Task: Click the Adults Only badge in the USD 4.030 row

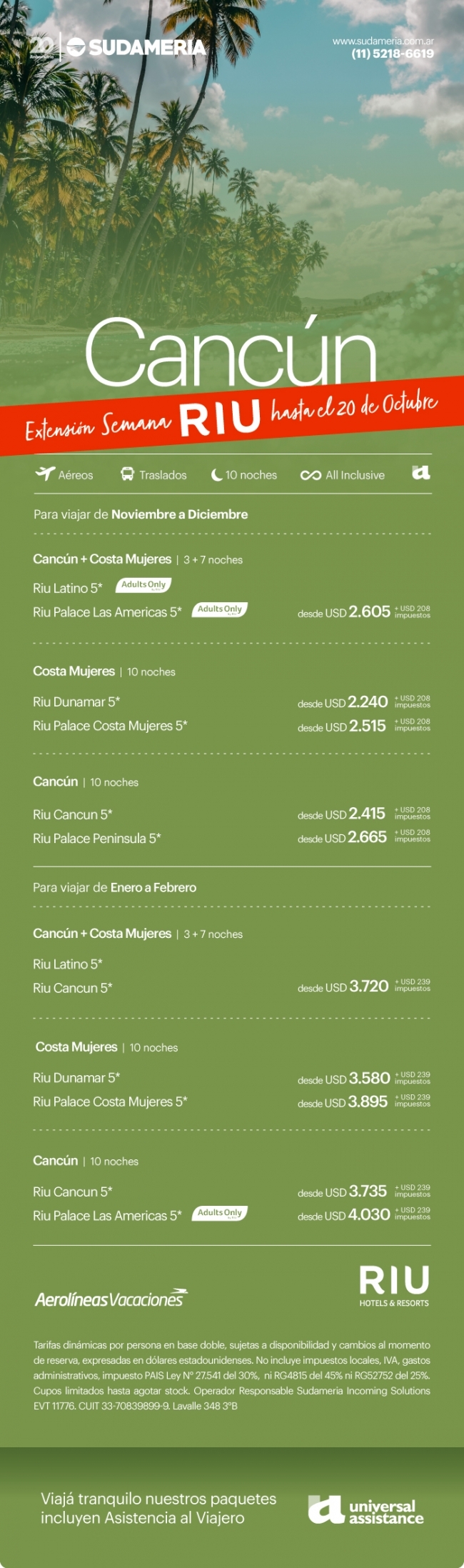Action: pos(220,1213)
